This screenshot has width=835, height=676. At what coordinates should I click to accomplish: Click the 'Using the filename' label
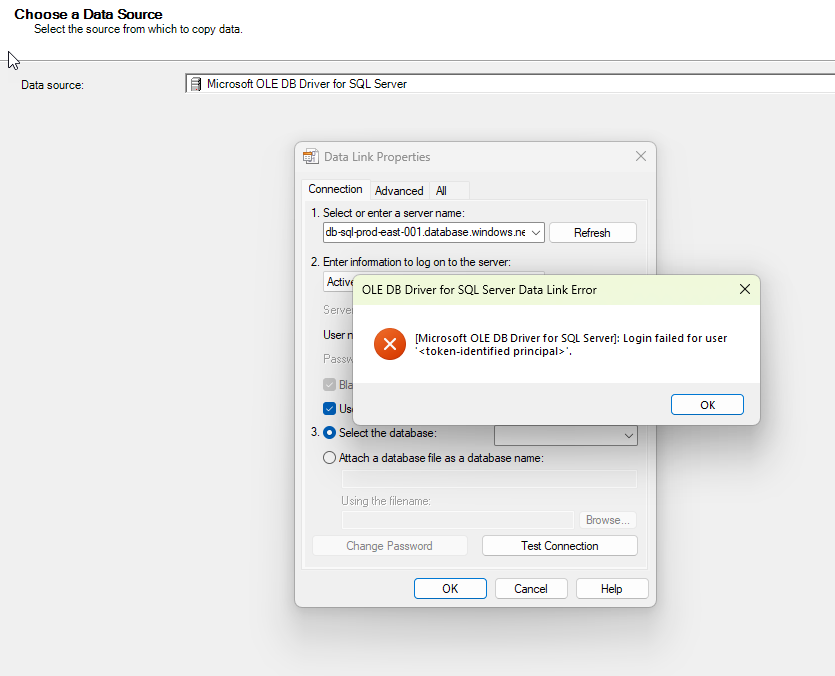tap(386, 501)
